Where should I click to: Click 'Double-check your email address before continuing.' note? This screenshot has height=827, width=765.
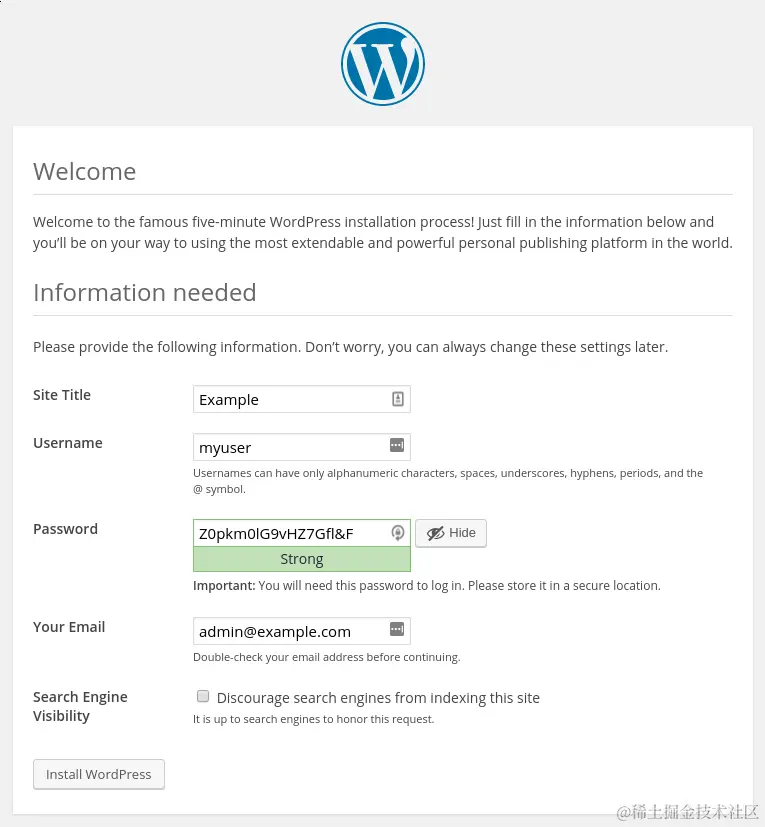[x=327, y=657]
